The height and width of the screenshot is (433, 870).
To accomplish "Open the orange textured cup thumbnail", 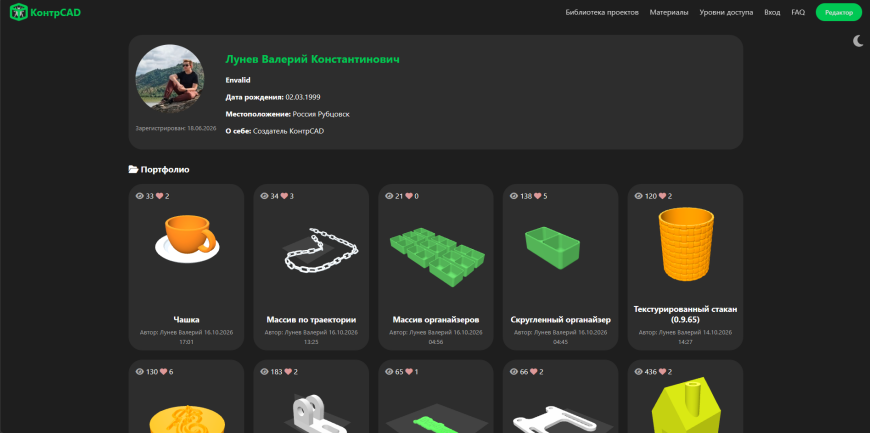I will [x=686, y=245].
